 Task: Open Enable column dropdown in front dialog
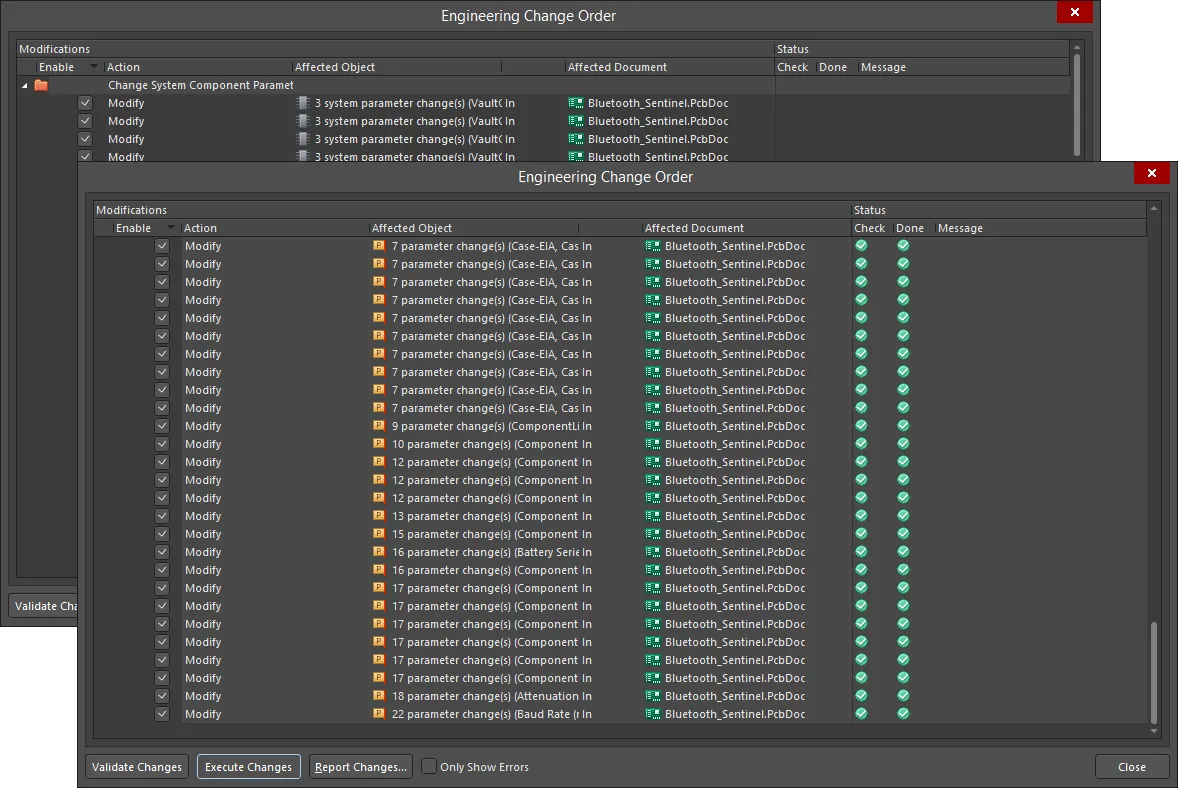click(170, 228)
